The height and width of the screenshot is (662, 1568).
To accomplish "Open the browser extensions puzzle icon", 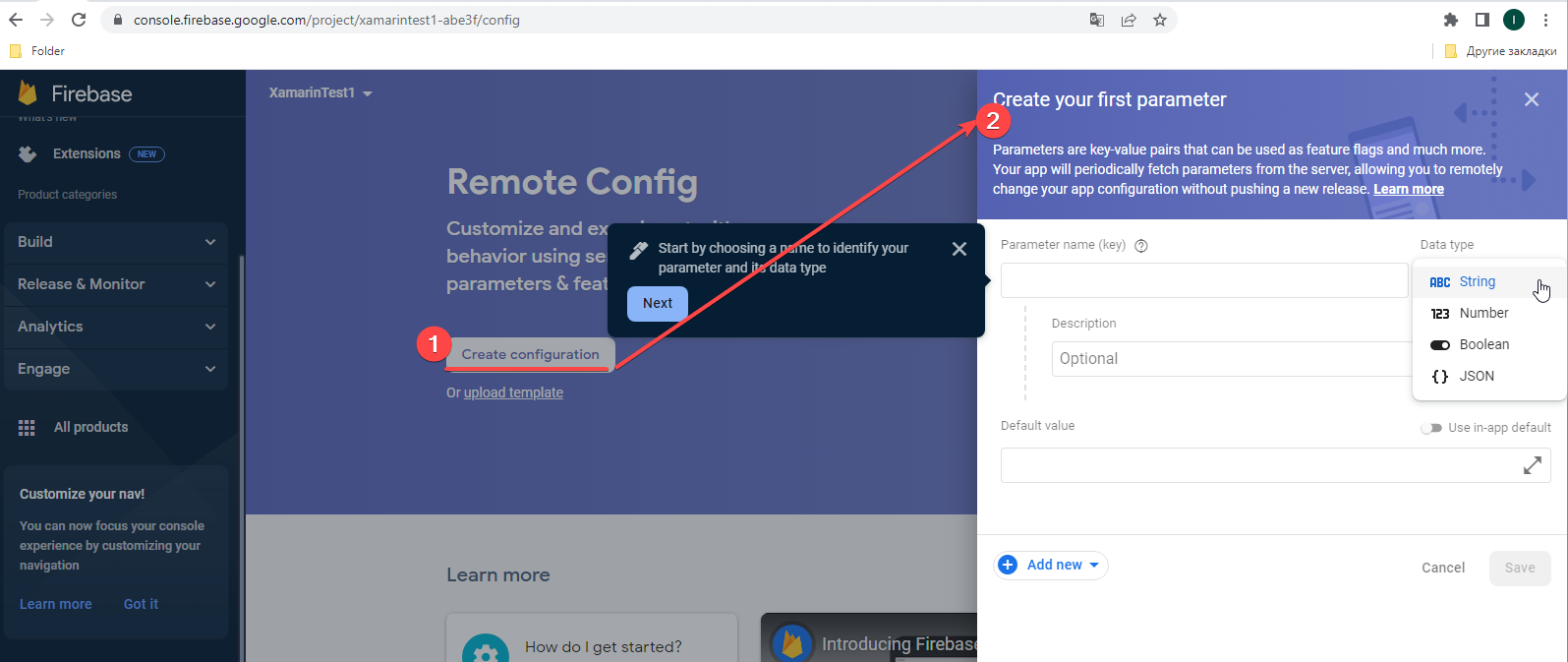I will coord(1451,20).
